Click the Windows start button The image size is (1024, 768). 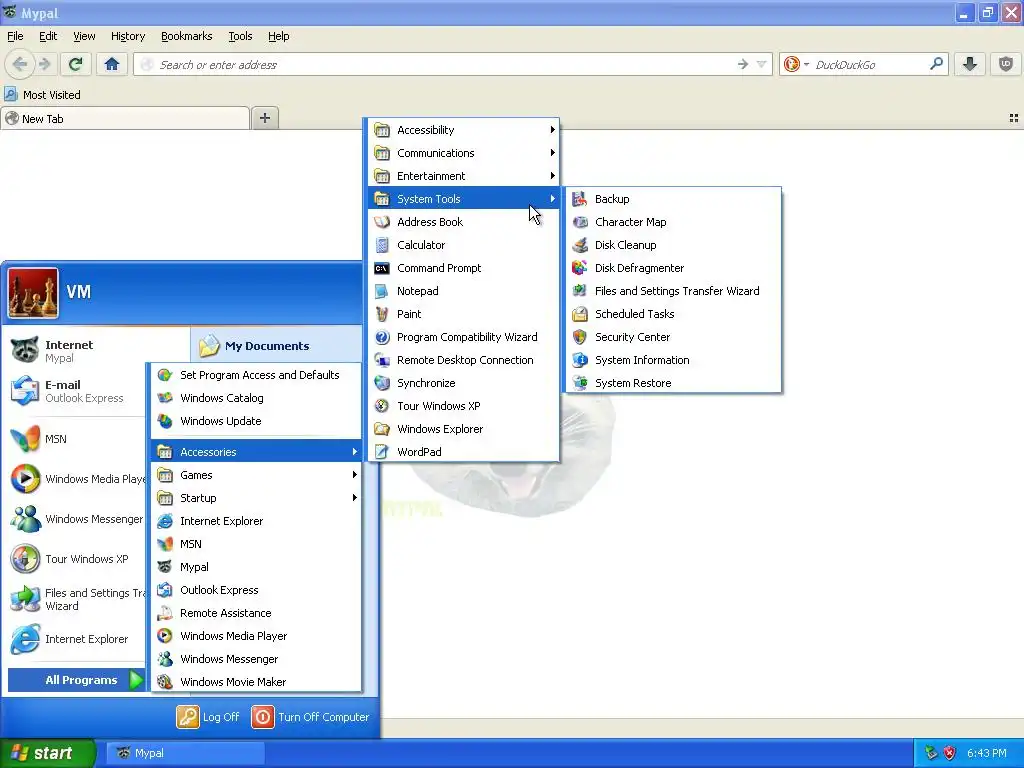[47, 753]
